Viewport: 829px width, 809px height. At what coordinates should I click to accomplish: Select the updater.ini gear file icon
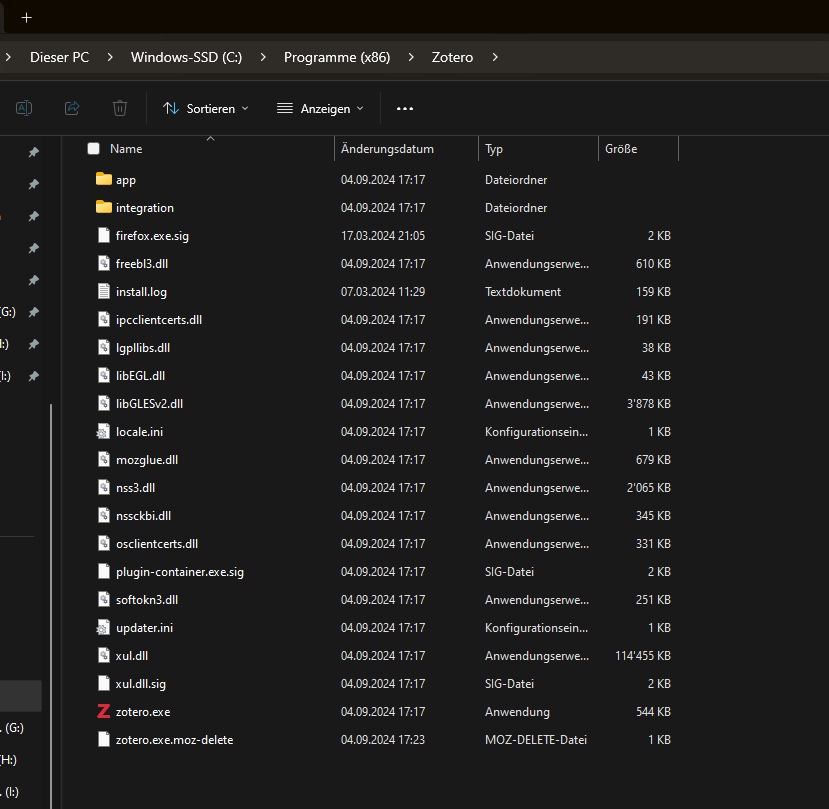[103, 628]
